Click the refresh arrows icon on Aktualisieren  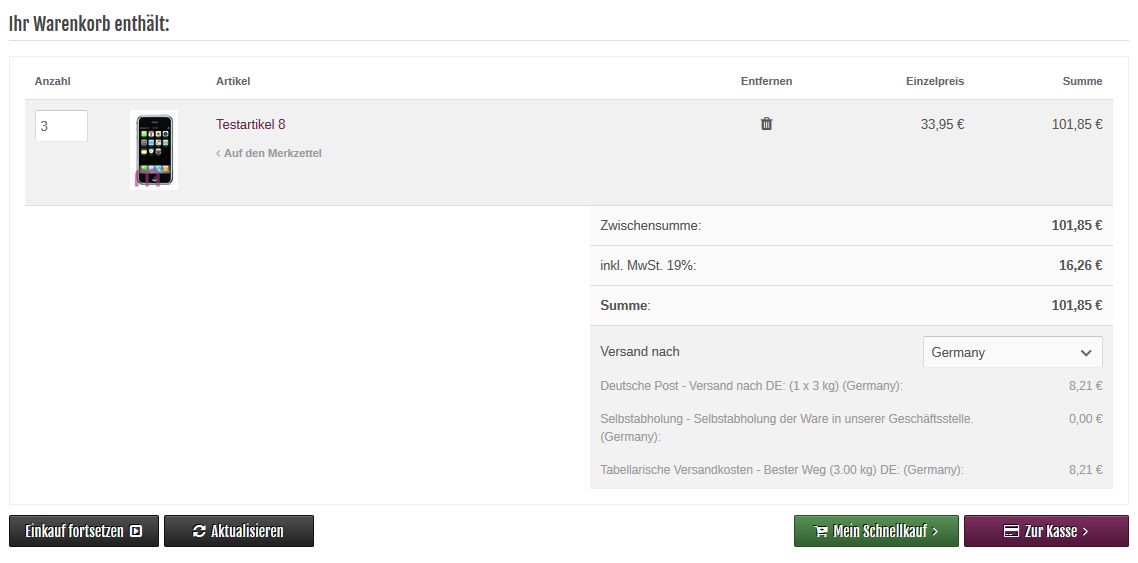(x=199, y=532)
